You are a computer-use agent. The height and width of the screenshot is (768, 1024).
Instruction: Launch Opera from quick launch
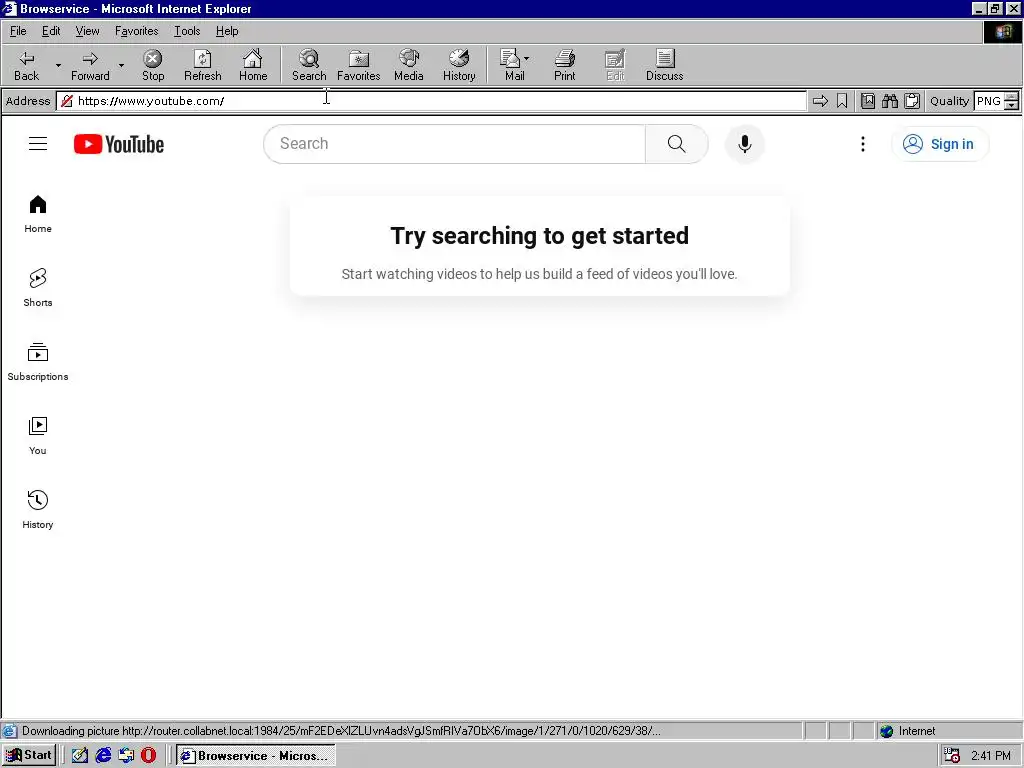[149, 755]
